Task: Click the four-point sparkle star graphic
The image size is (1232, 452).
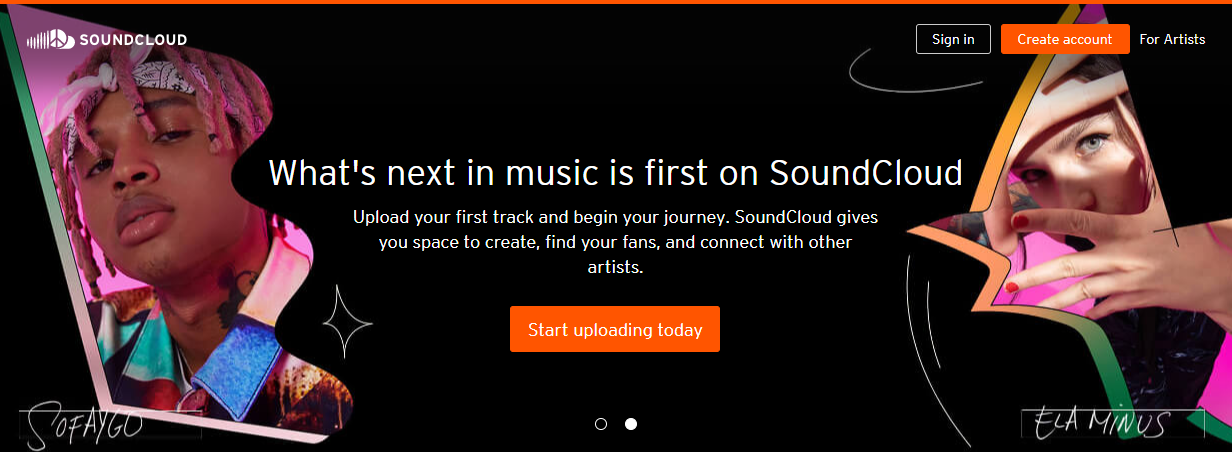Action: point(347,321)
